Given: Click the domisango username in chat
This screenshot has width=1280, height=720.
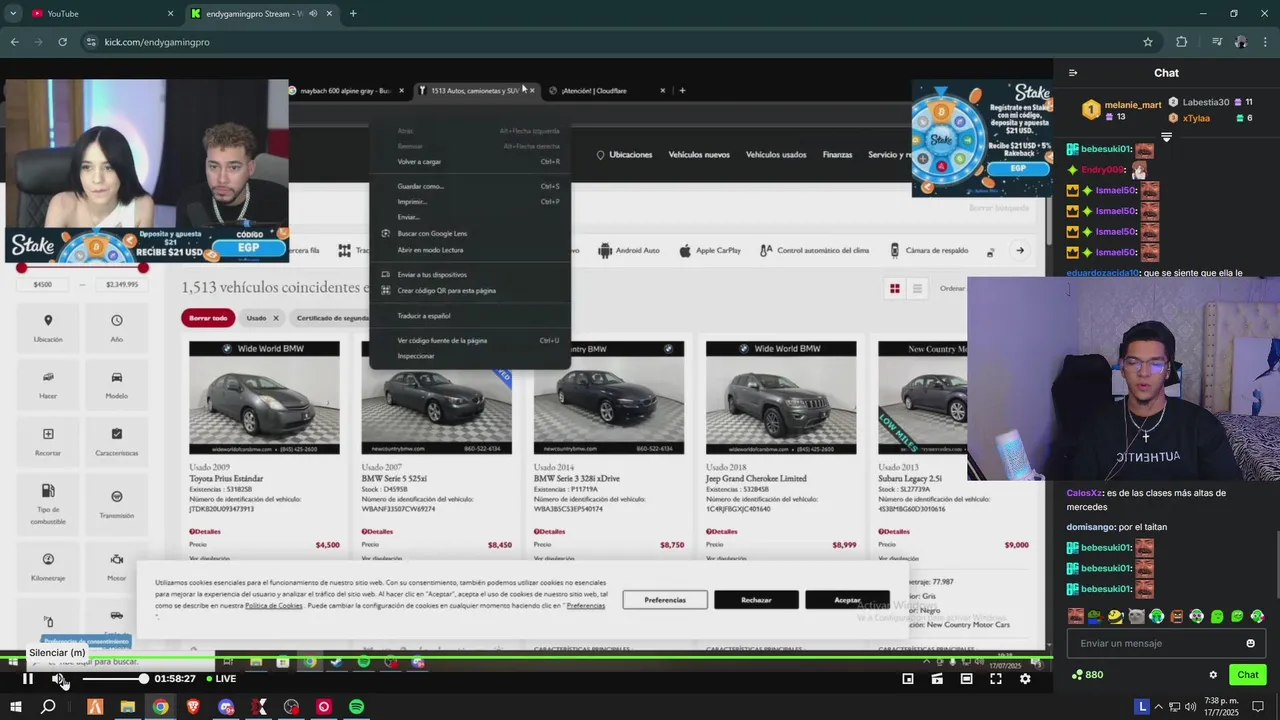Looking at the screenshot, I should click(1090, 527).
